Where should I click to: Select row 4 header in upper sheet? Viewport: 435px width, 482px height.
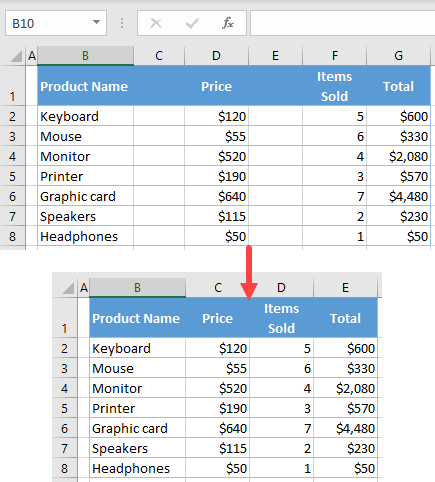(x=13, y=156)
